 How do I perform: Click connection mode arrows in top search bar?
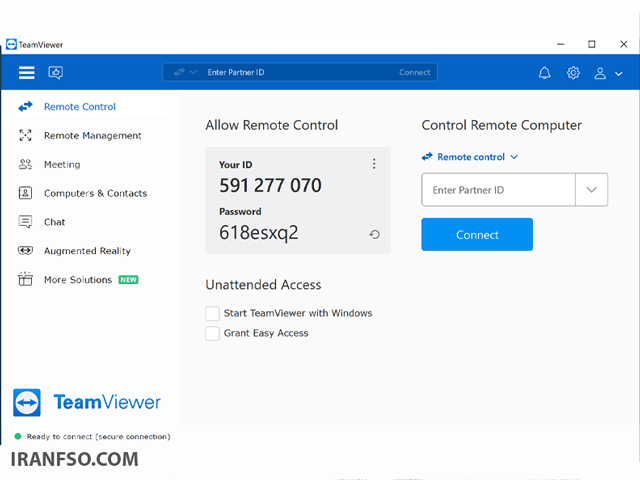click(179, 72)
